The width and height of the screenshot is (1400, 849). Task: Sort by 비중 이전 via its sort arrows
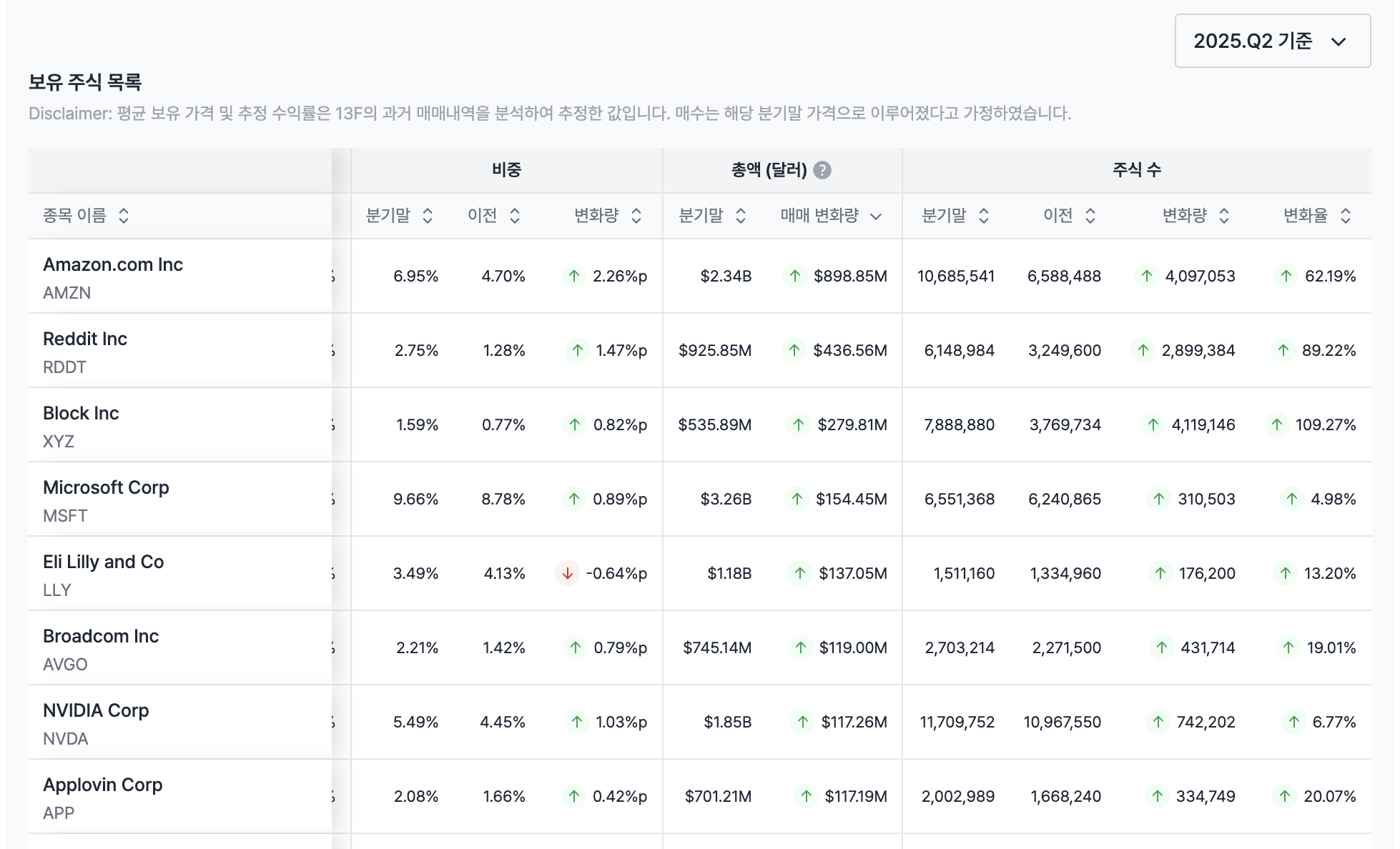[x=515, y=216]
